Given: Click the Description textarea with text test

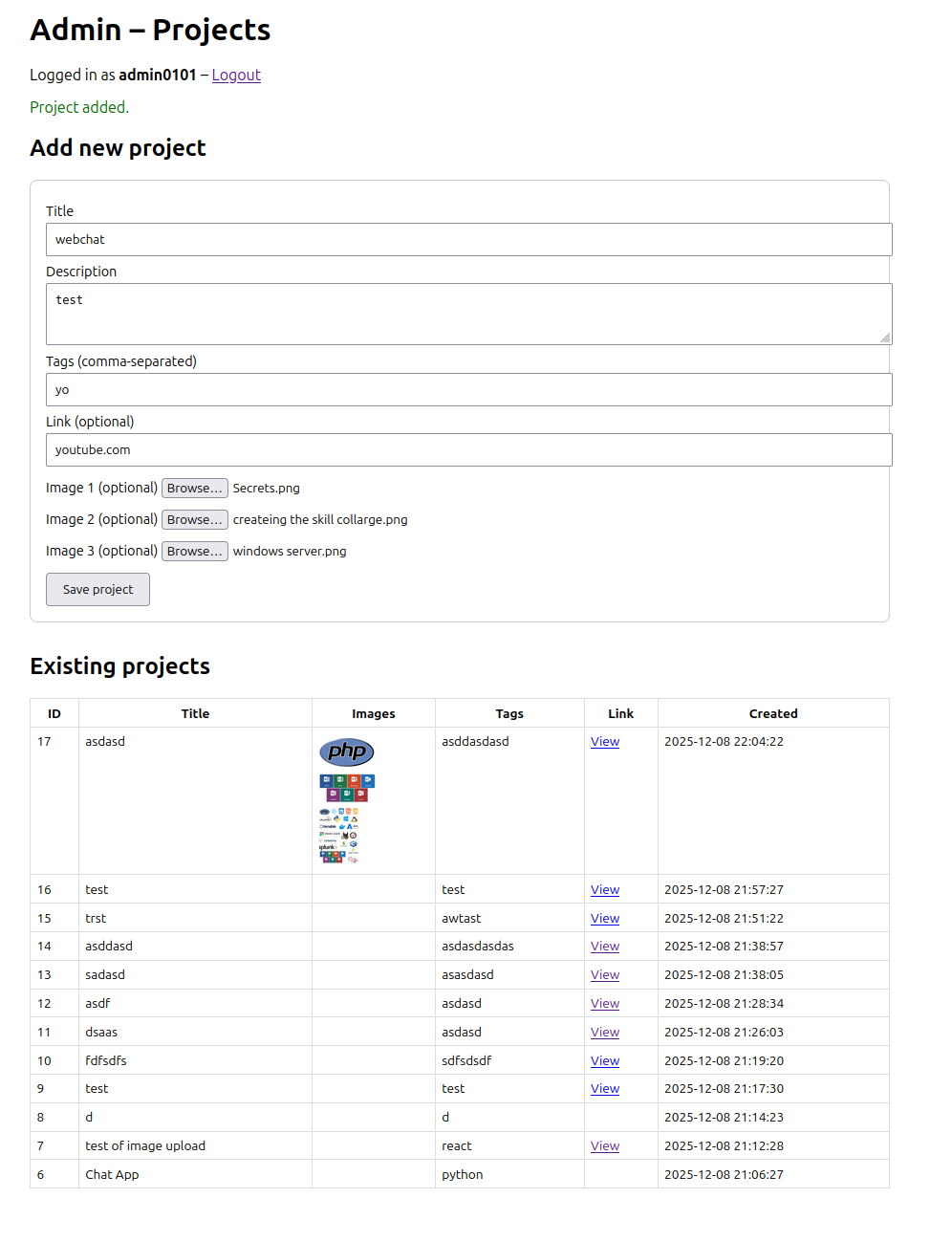Looking at the screenshot, I should tap(468, 314).
